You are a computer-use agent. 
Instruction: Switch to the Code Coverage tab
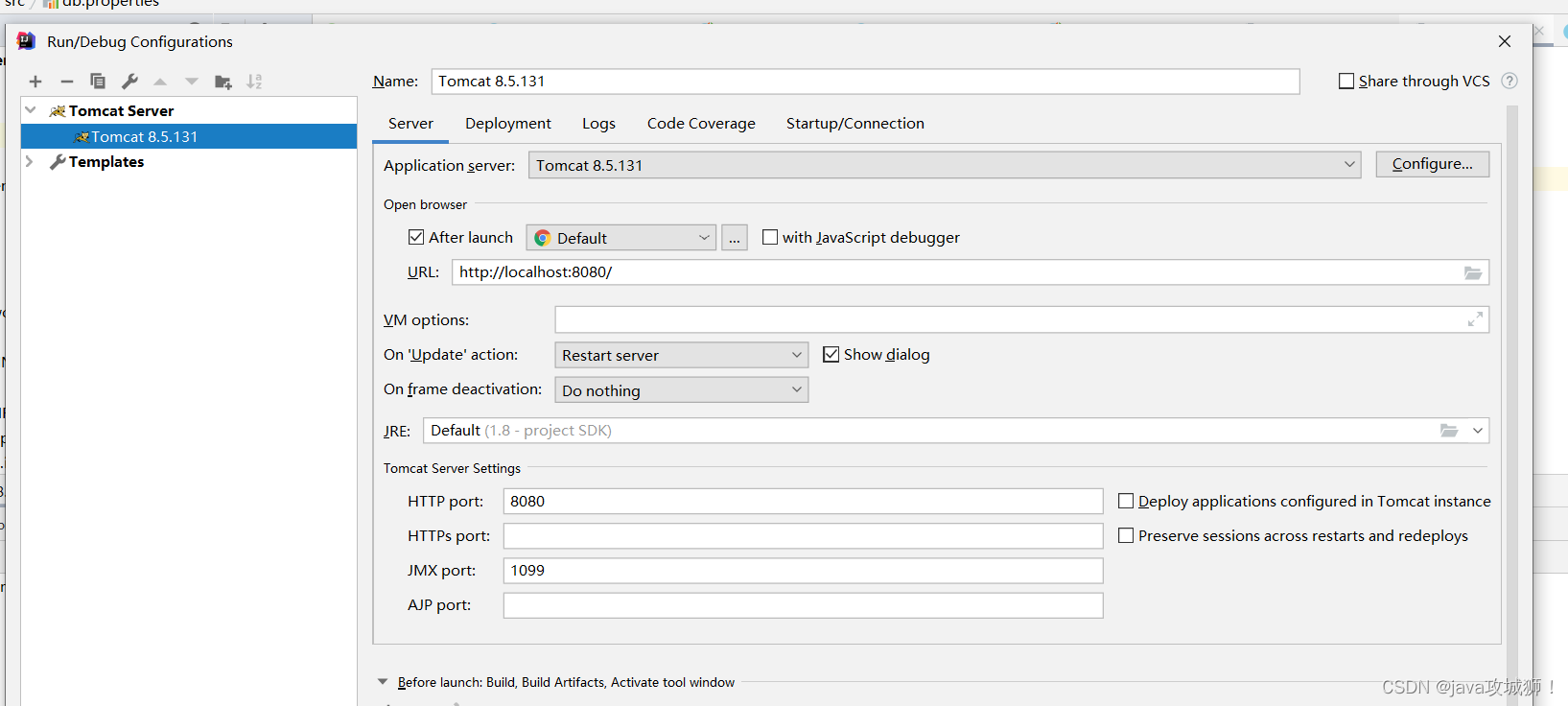click(x=701, y=124)
